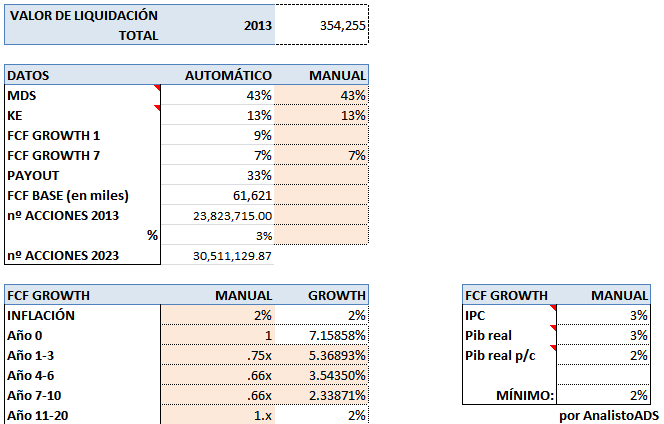This screenshot has height=424, width=664.
Task: Select IPC manual value 3%
Action: click(603, 315)
